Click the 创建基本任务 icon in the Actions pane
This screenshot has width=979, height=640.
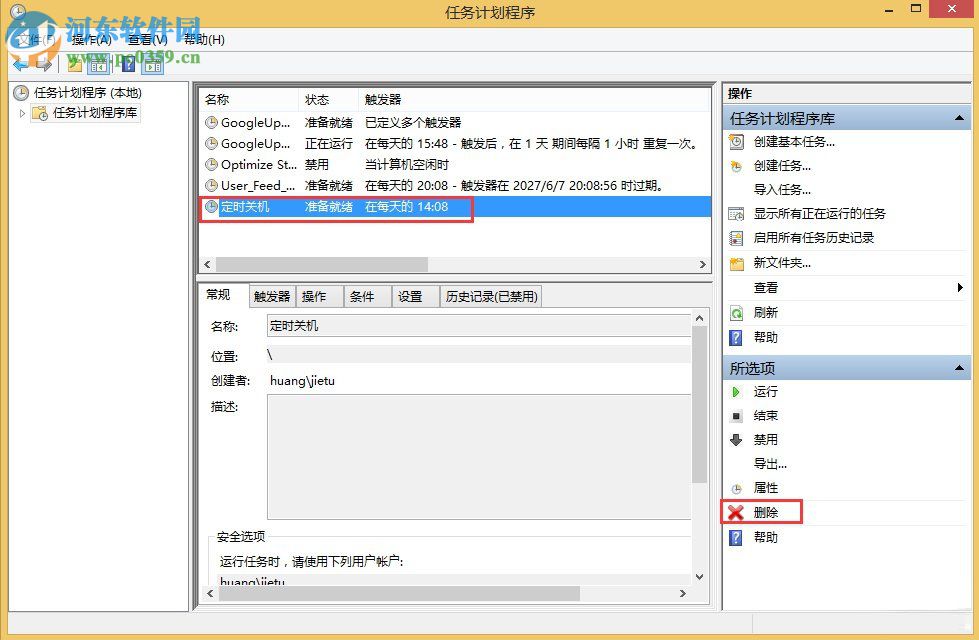737,141
